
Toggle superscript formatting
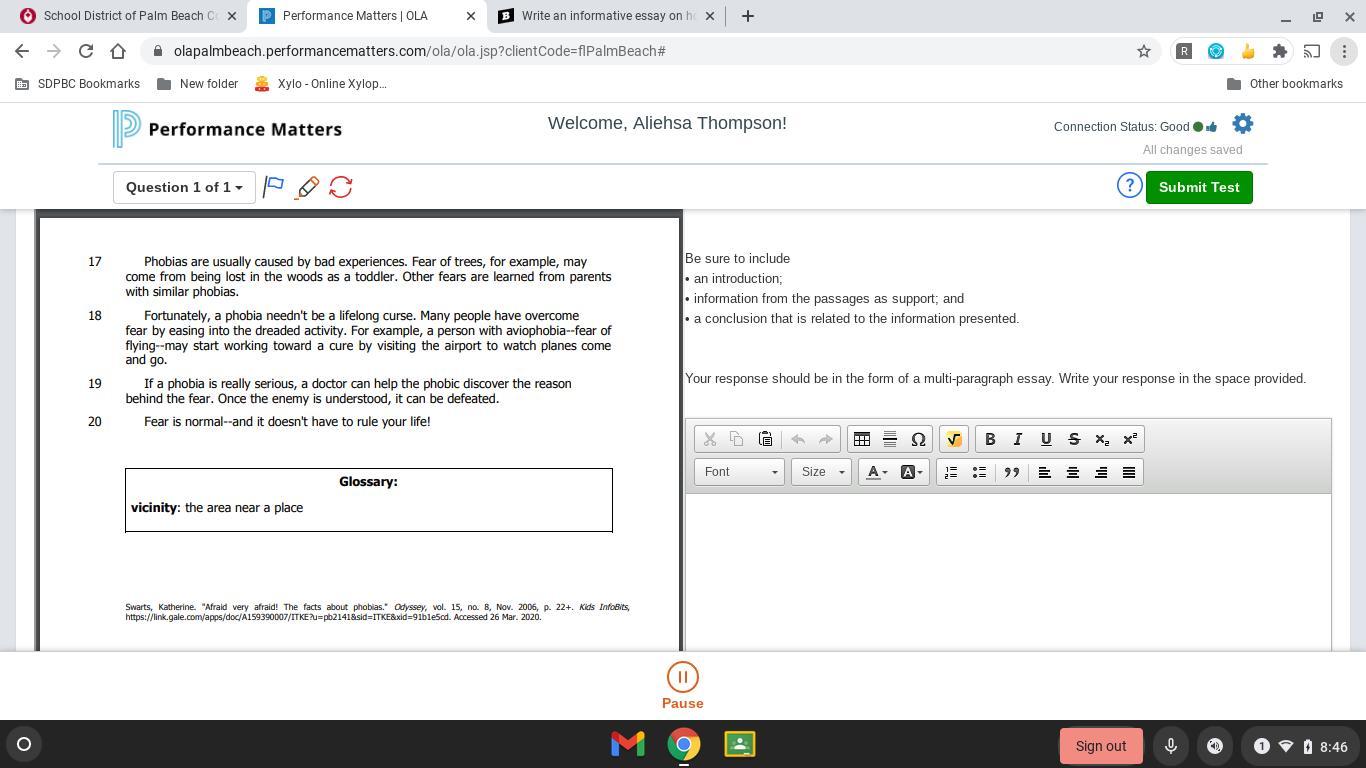(1130, 439)
